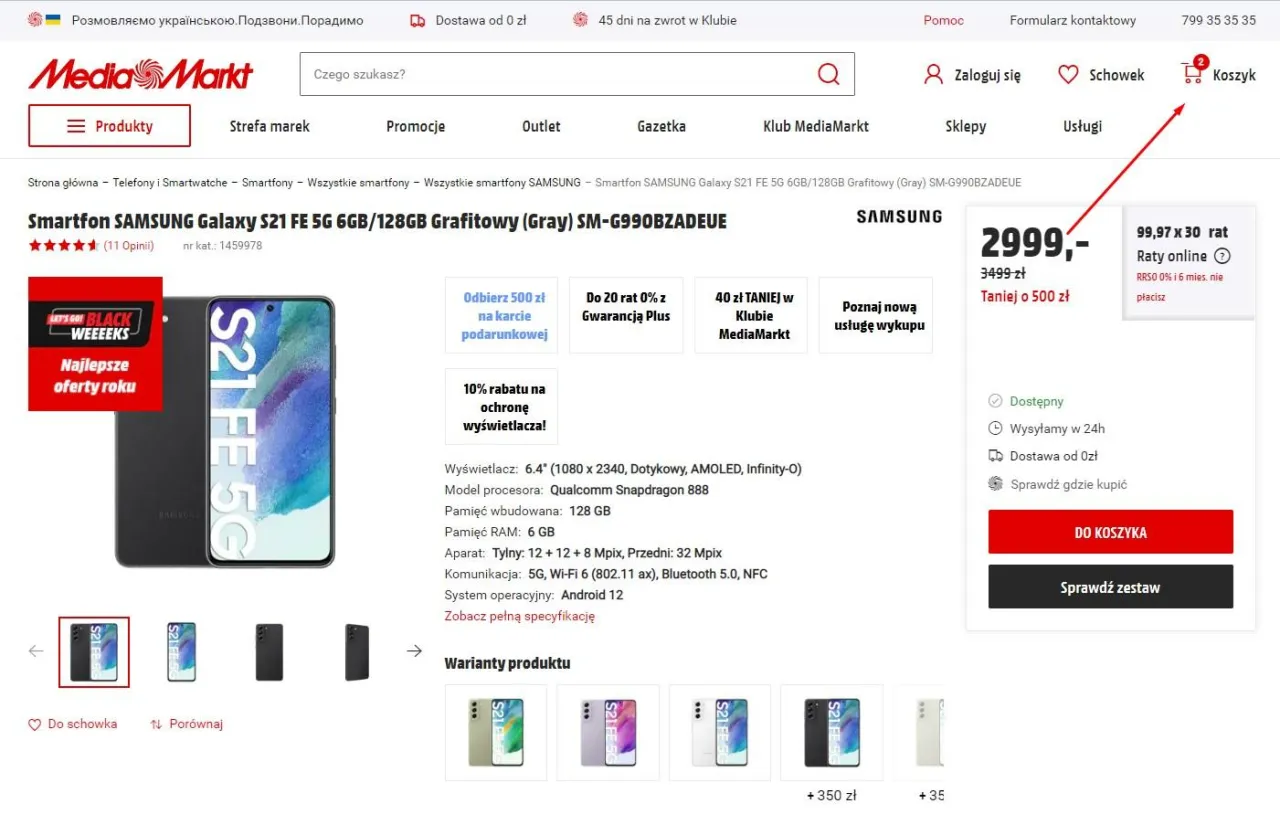1280x814 pixels.
Task: Toggle the Do schowka favorite heart
Action: tap(35, 723)
